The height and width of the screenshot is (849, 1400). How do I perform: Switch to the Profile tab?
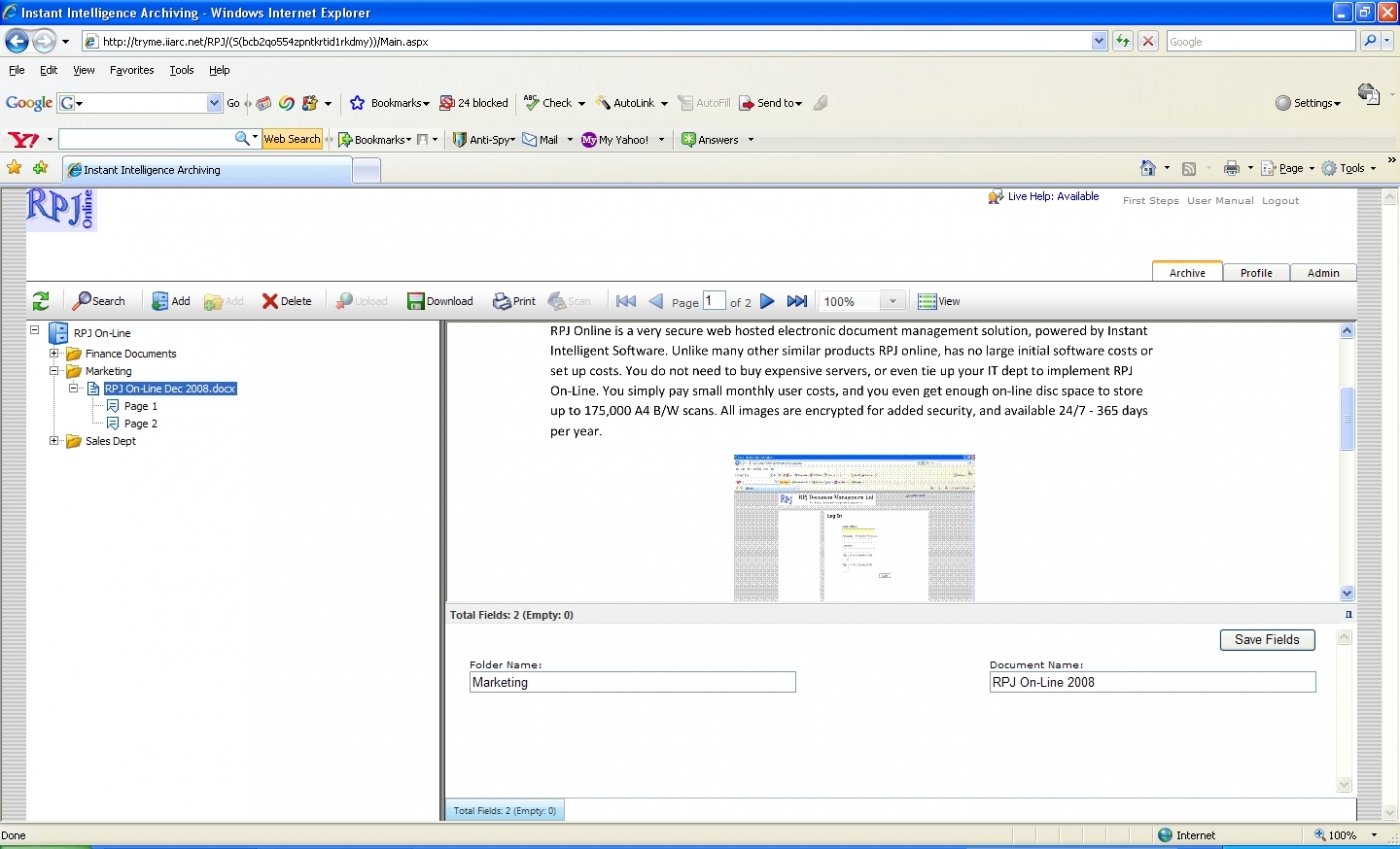[1256, 273]
